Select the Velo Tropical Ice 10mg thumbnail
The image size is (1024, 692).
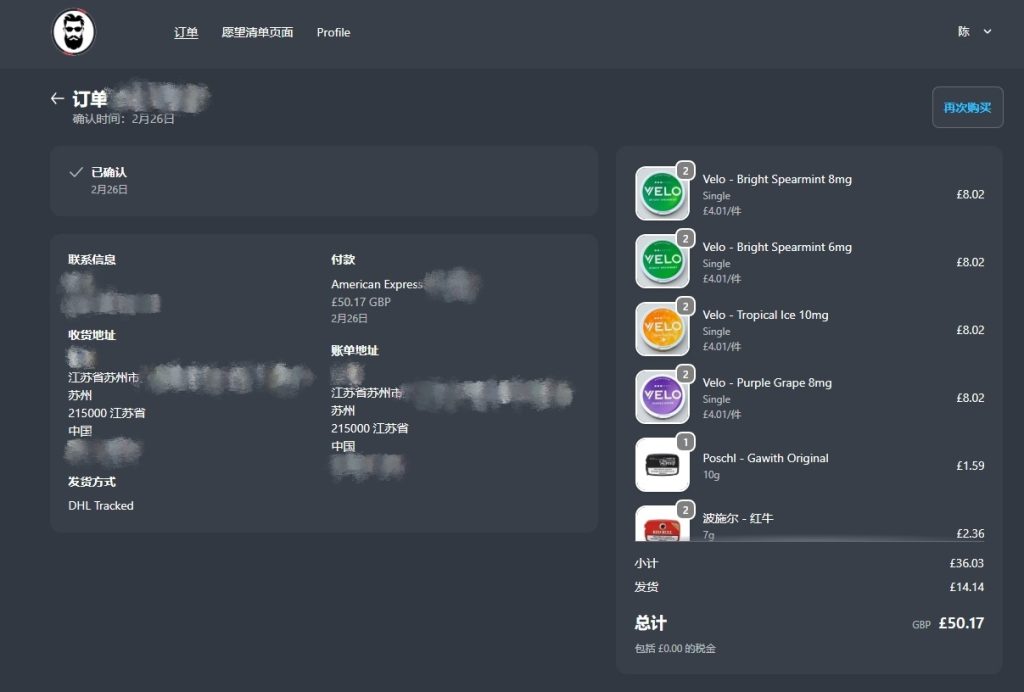click(662, 329)
